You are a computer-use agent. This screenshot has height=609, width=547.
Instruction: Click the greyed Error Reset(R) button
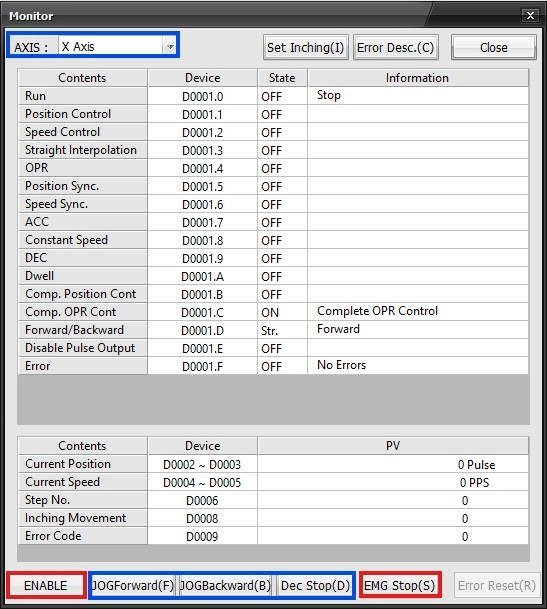497,585
